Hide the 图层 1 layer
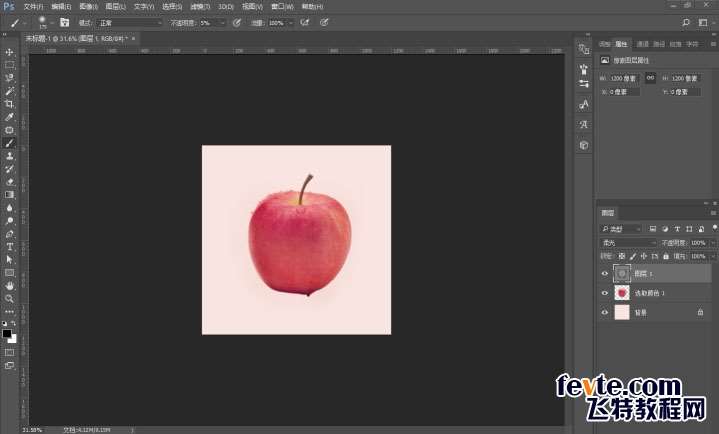 [604, 273]
